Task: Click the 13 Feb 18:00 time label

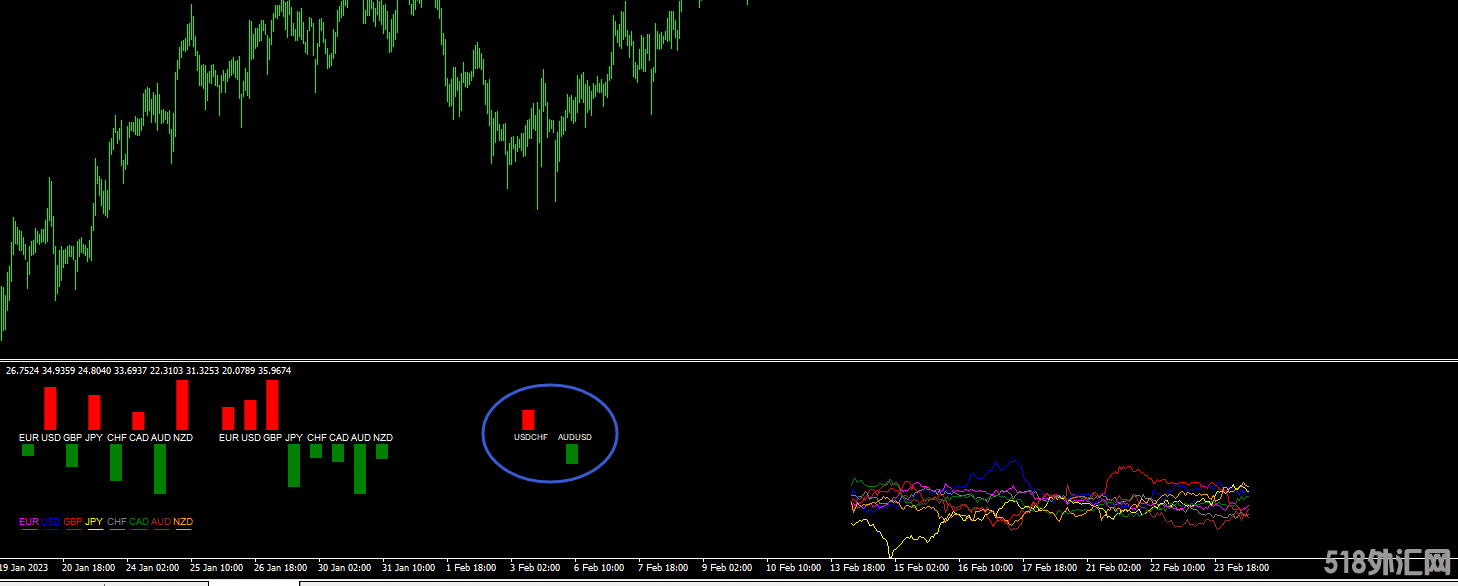Action: 858,568
